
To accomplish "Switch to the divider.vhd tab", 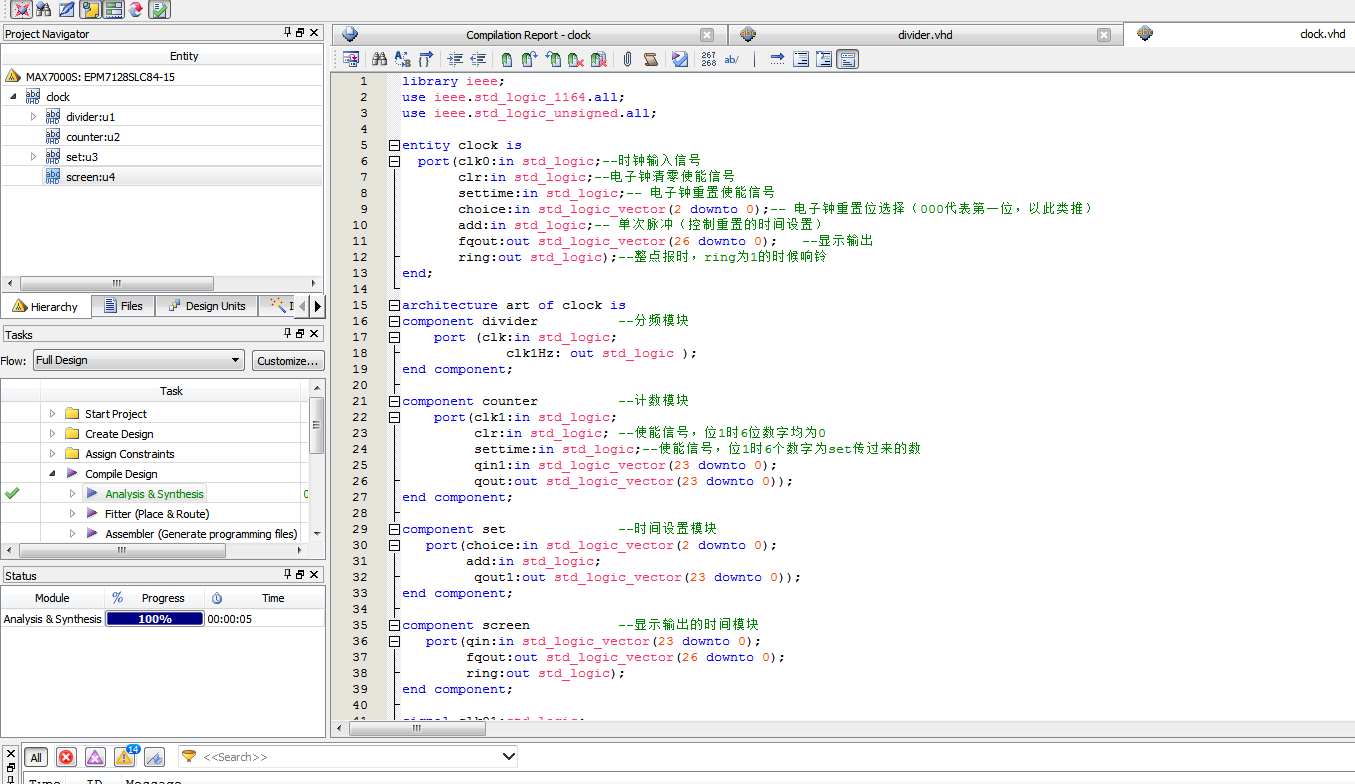I will point(925,35).
